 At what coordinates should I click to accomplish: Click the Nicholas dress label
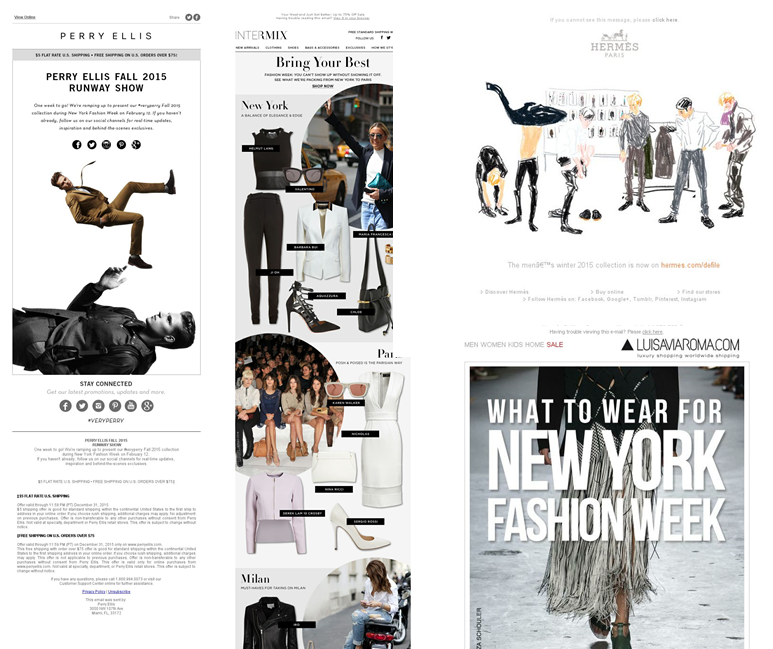360,434
